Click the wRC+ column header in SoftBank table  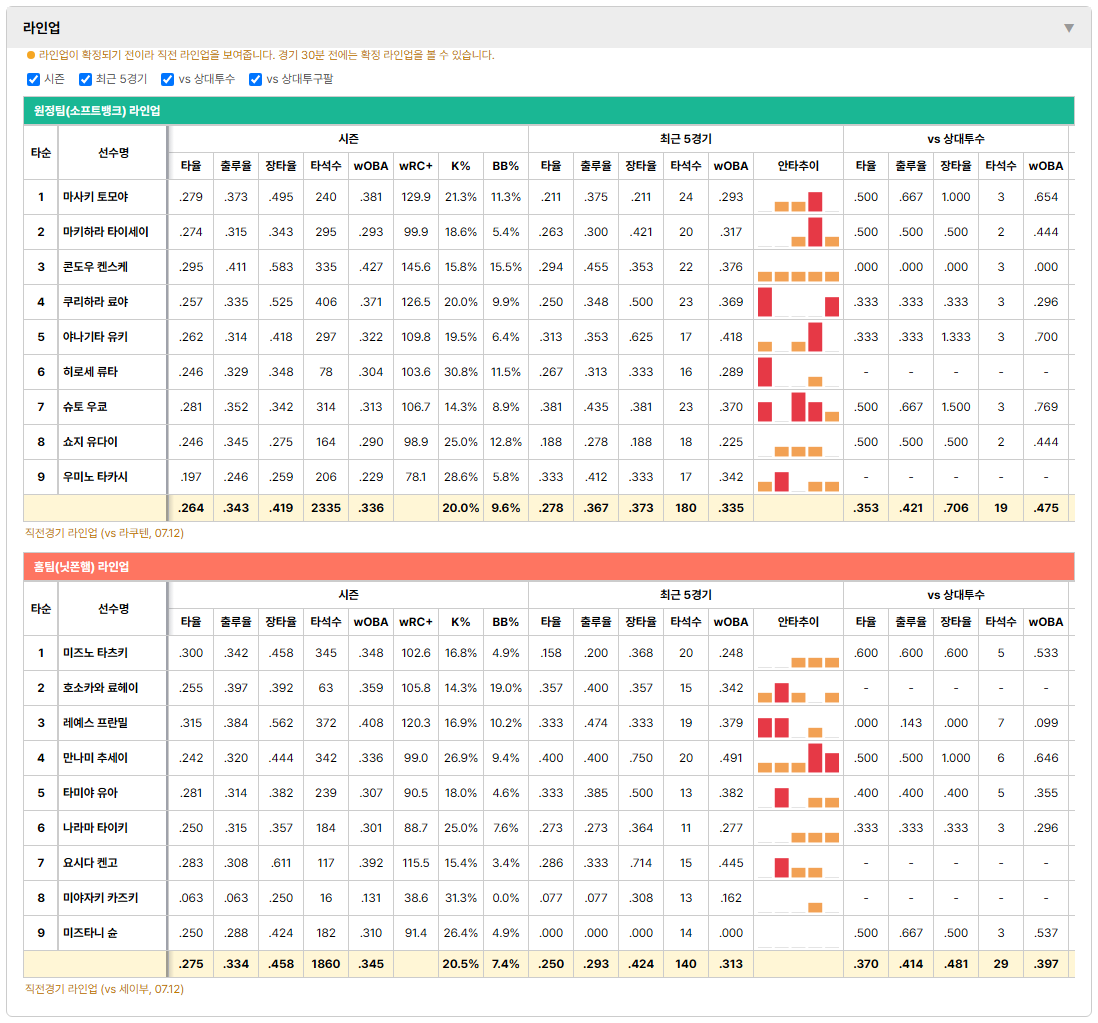click(x=416, y=166)
